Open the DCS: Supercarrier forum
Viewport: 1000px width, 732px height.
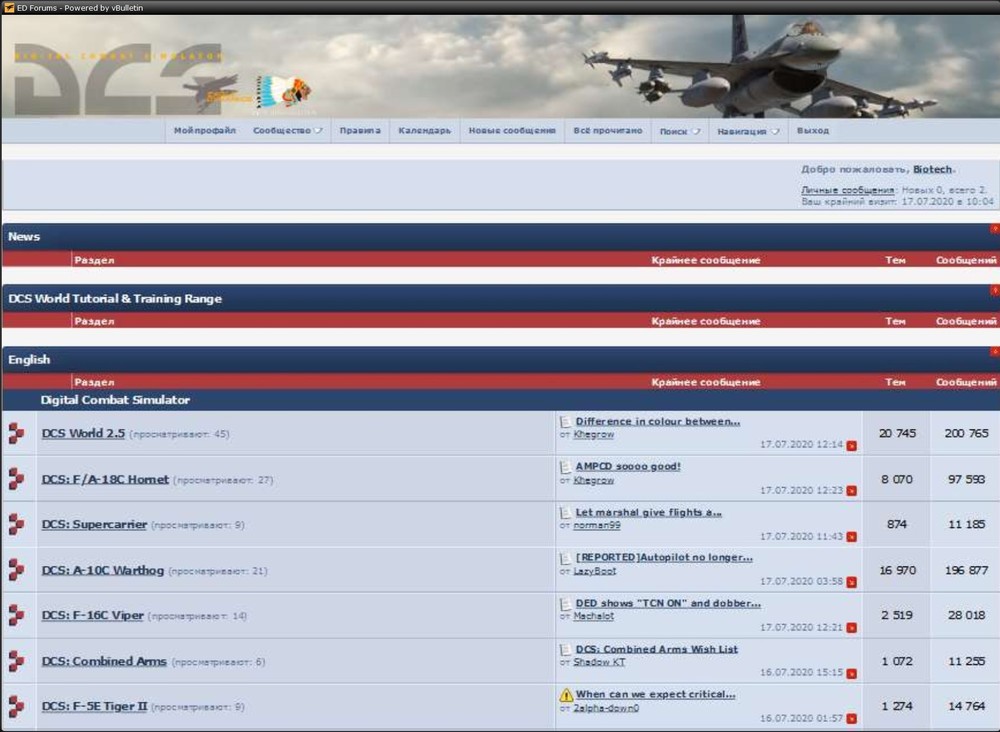click(94, 524)
